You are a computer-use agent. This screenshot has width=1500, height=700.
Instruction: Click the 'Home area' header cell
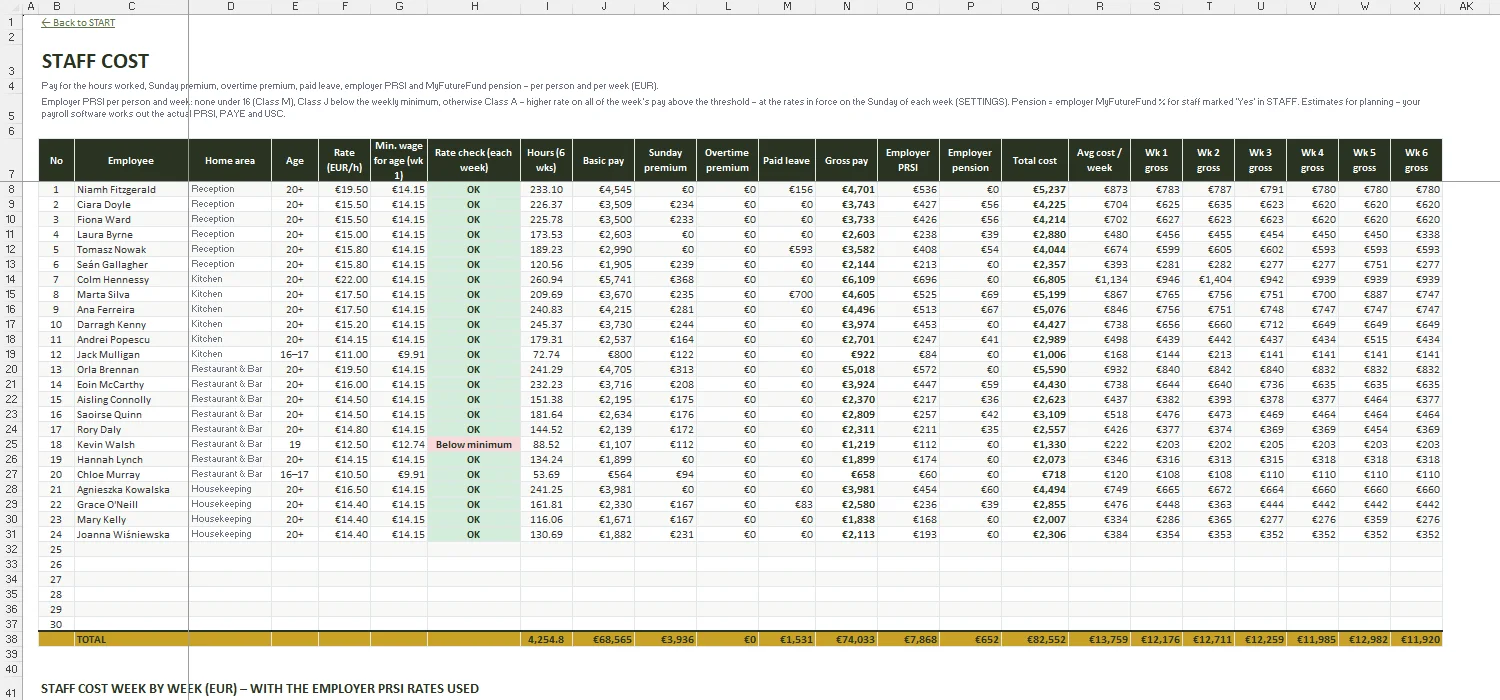[230, 160]
